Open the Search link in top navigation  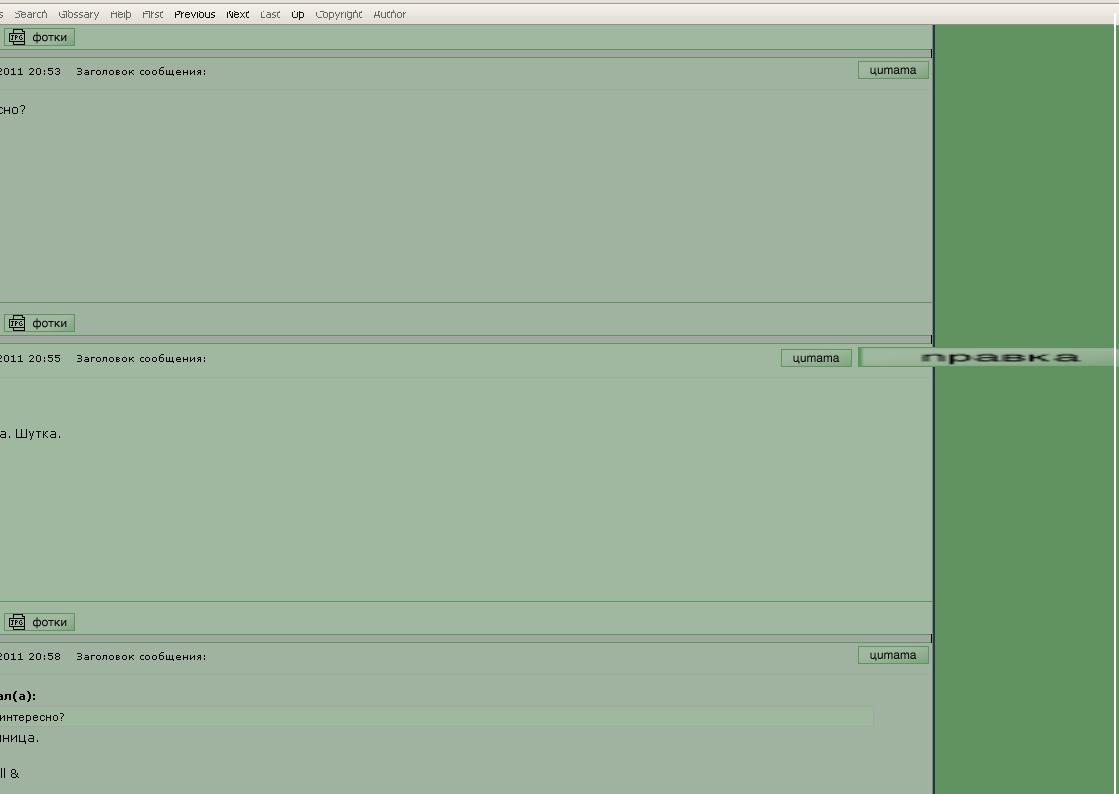31,14
